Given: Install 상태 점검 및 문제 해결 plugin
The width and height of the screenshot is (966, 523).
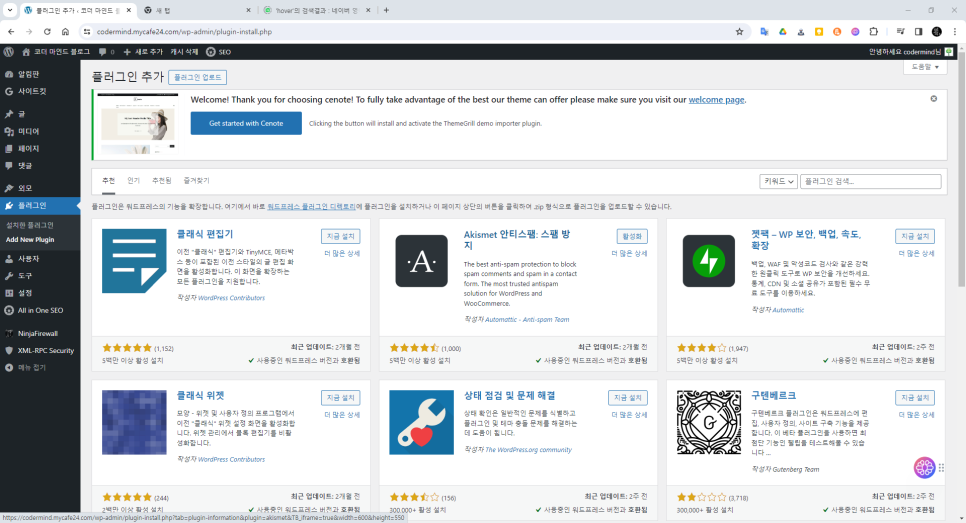Looking at the screenshot, I should (x=628, y=397).
